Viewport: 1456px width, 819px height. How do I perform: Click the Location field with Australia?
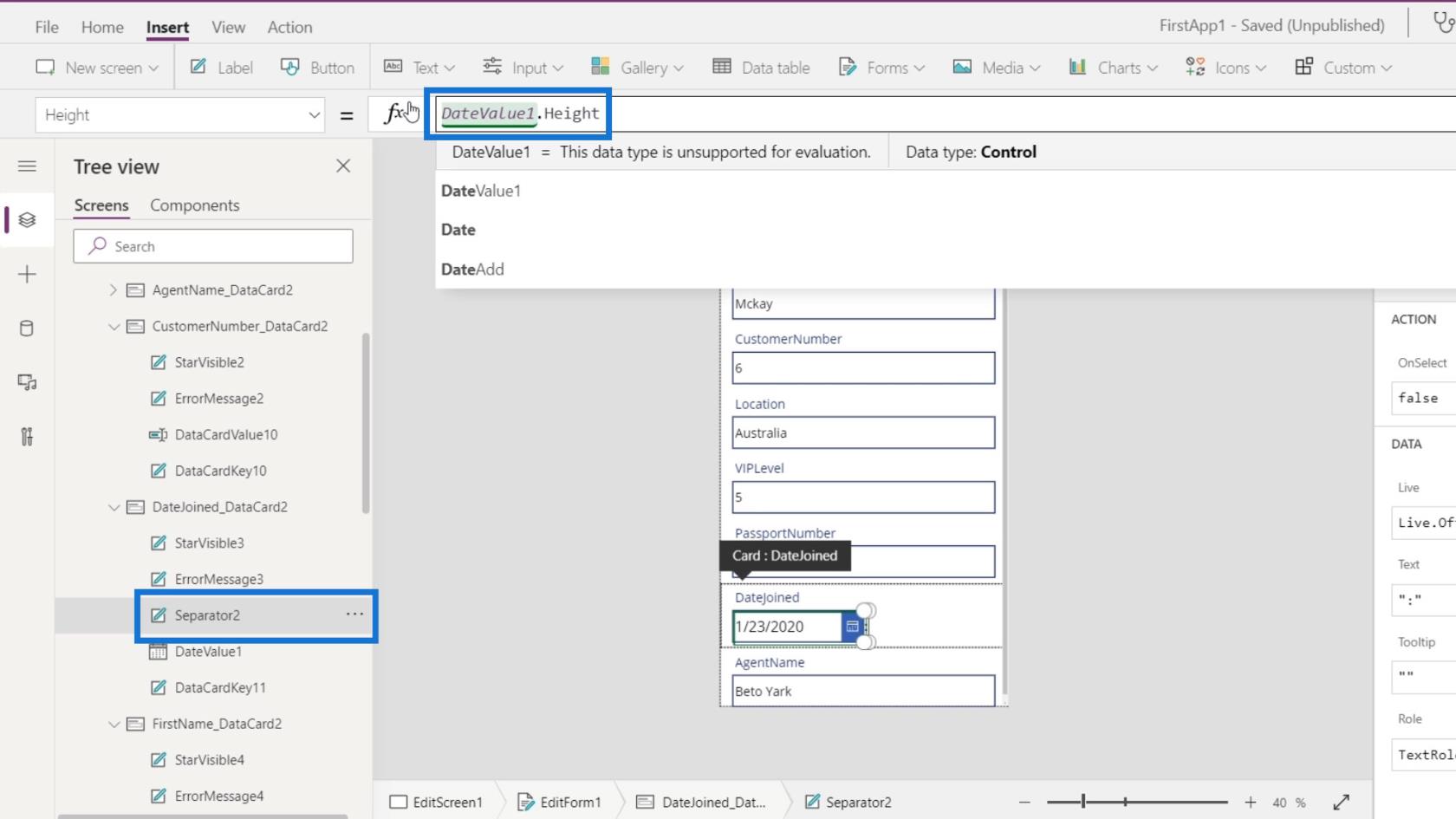(x=863, y=432)
